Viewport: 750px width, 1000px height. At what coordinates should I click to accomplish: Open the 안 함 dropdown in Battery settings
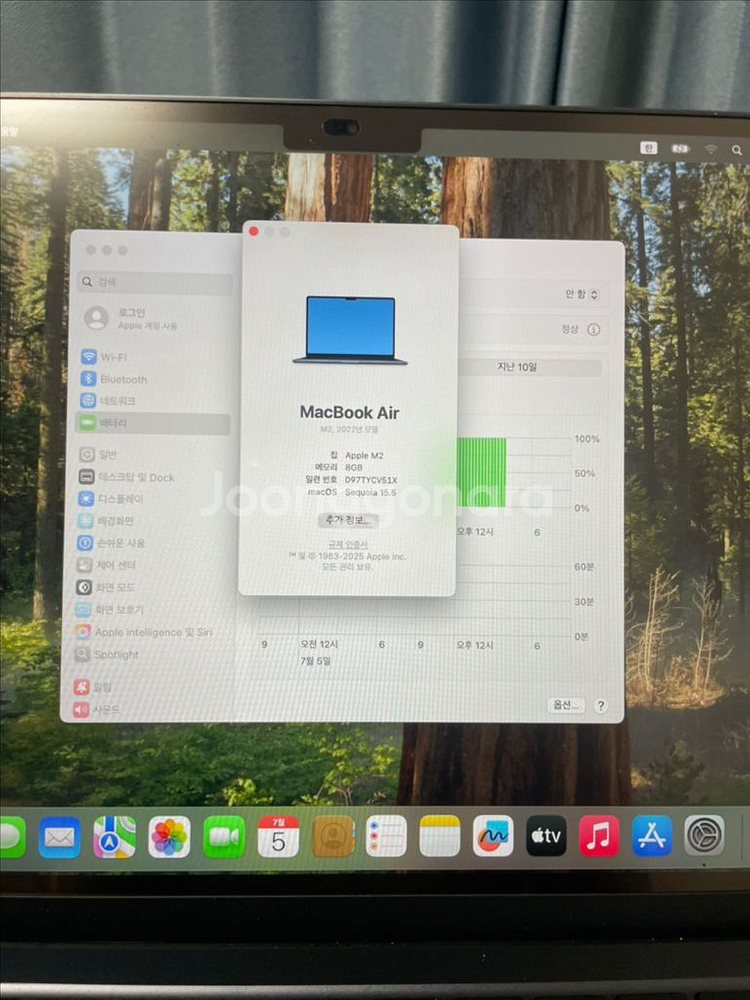pyautogui.click(x=582, y=294)
